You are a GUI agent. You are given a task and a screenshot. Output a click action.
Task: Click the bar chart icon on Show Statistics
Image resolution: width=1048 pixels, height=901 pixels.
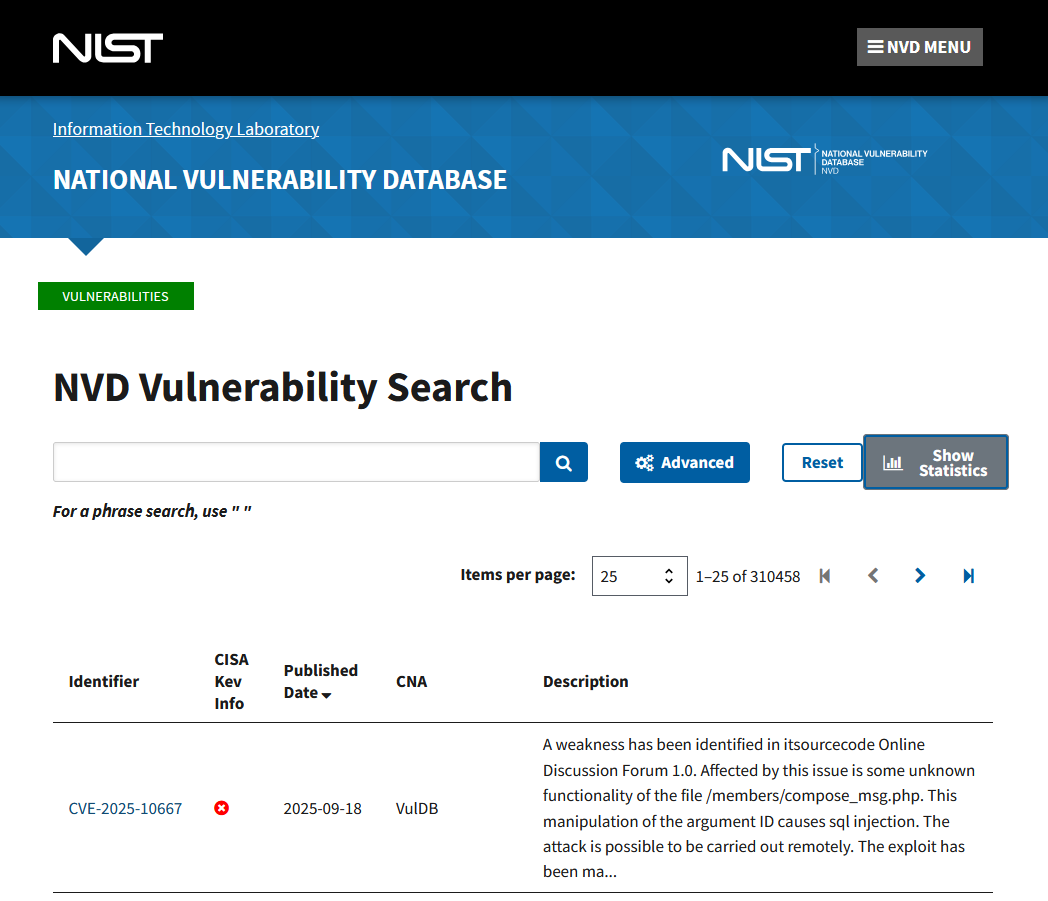point(894,461)
